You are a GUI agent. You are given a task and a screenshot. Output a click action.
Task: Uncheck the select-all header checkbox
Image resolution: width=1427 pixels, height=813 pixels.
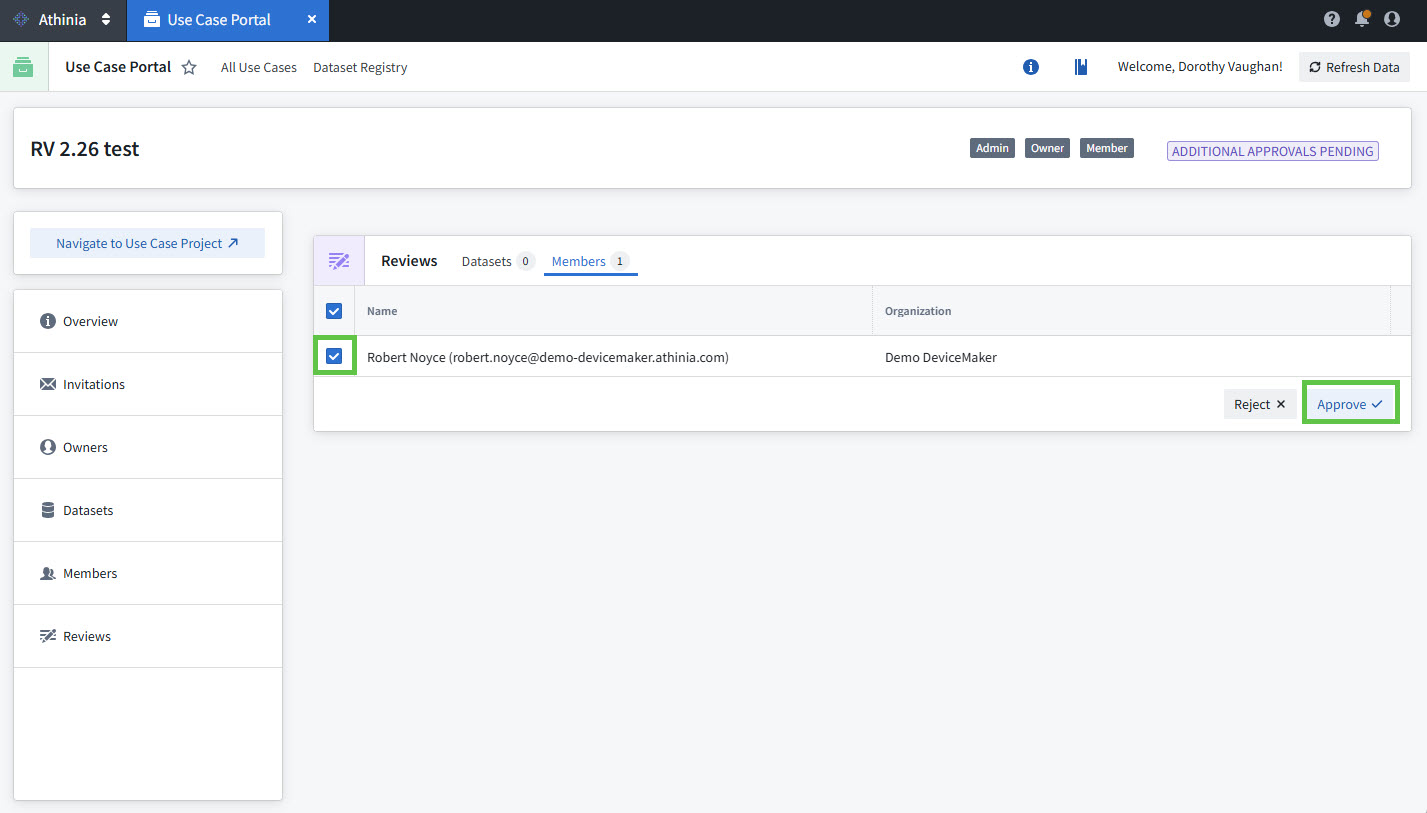334,311
